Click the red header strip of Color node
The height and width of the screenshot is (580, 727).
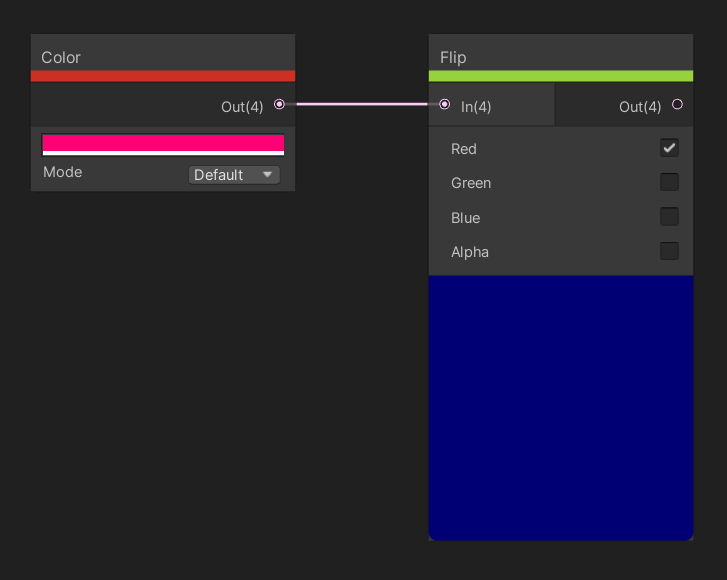(x=163, y=76)
